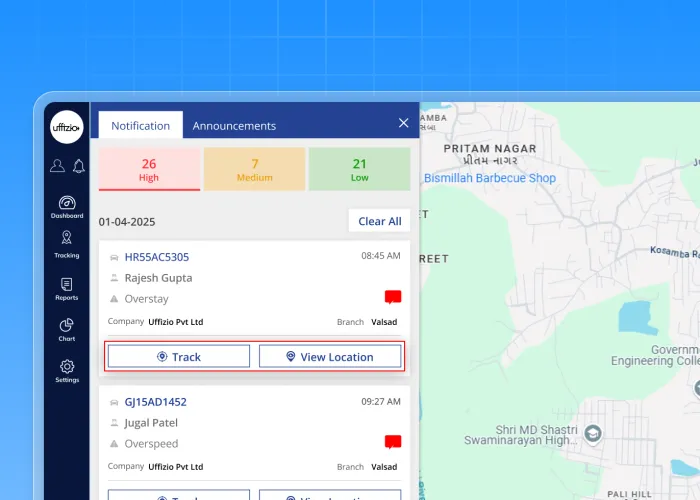Image resolution: width=700 pixels, height=500 pixels.
Task: Close the notification panel
Action: [403, 123]
